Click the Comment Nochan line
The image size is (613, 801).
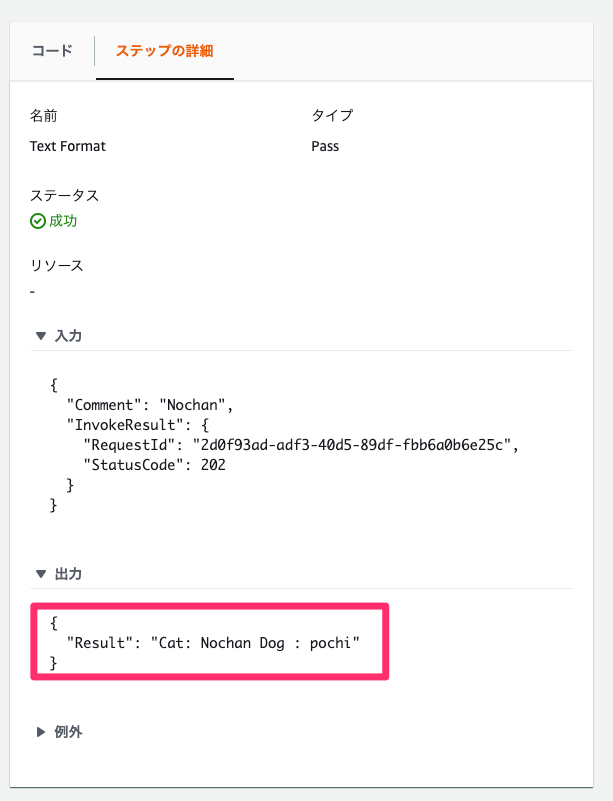click(150, 405)
